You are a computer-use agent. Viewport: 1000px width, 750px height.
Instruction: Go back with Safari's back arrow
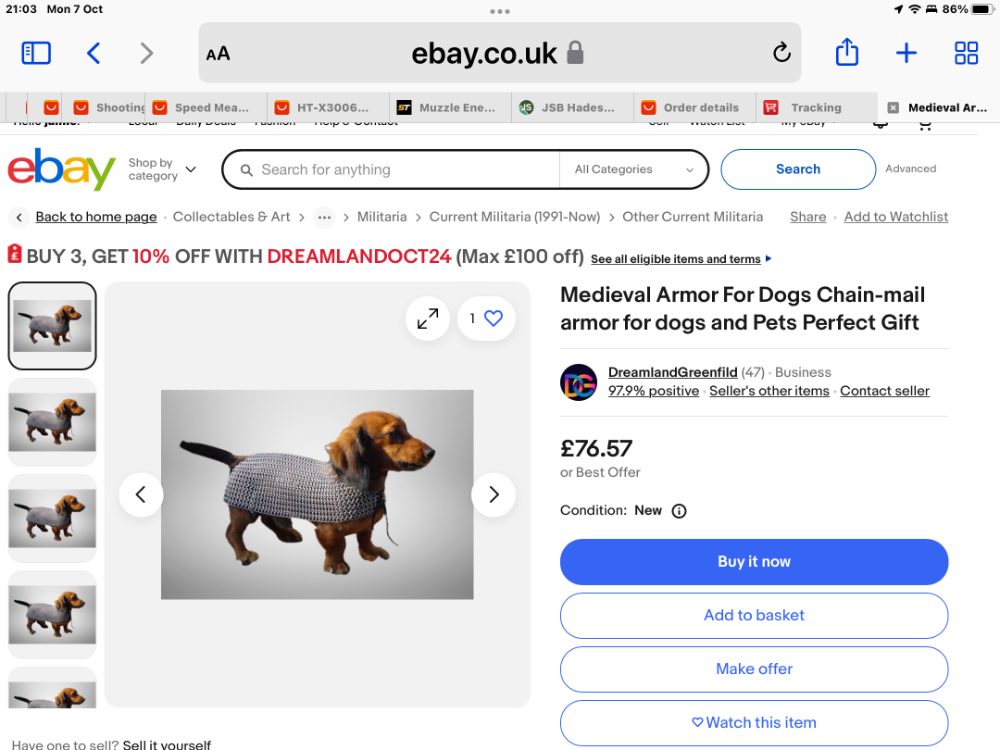94,53
